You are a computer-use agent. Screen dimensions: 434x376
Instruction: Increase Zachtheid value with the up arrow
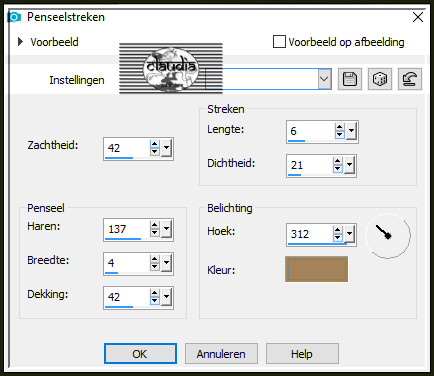tap(154, 144)
